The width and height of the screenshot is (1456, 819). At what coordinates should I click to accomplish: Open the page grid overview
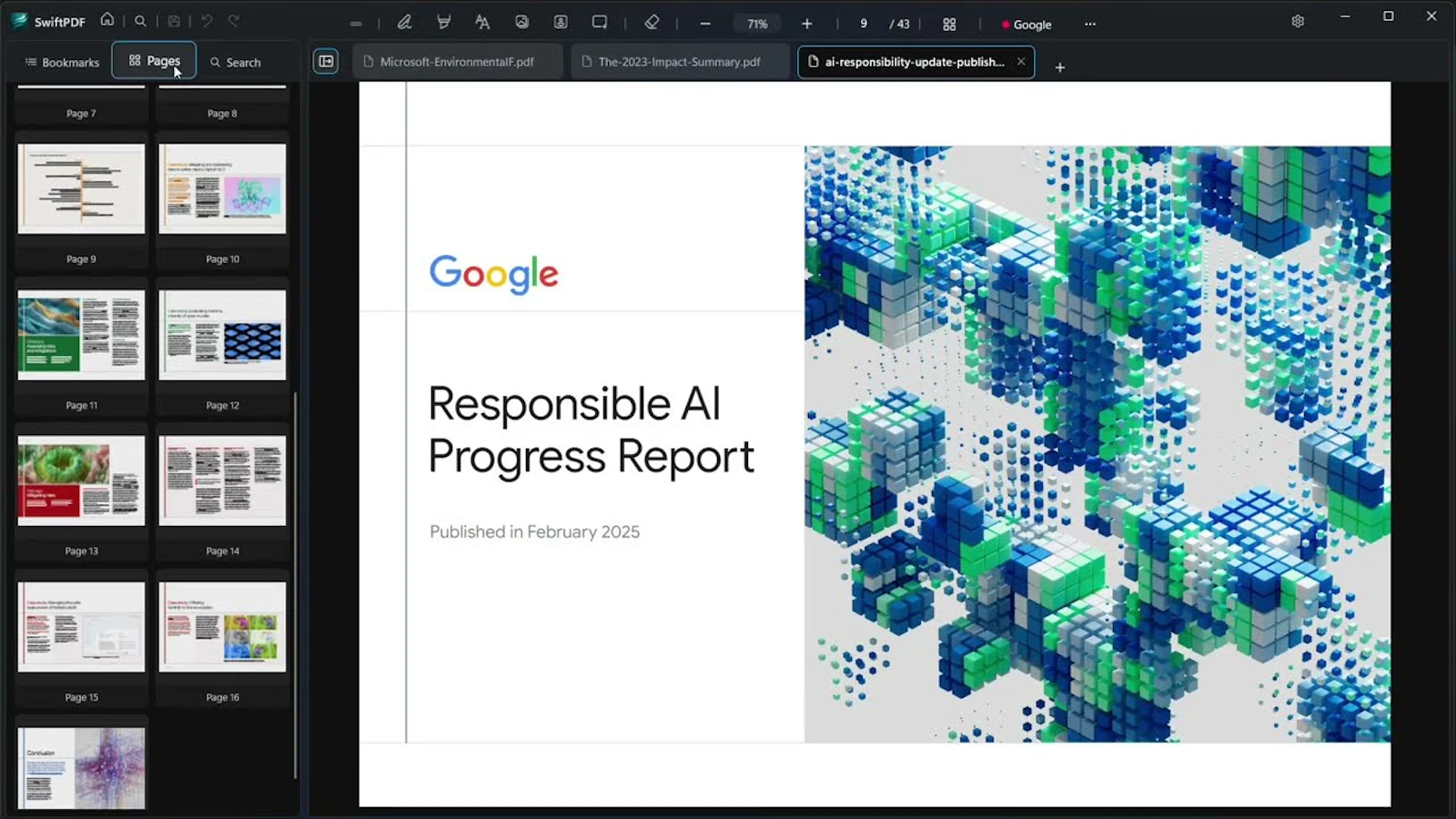949,24
